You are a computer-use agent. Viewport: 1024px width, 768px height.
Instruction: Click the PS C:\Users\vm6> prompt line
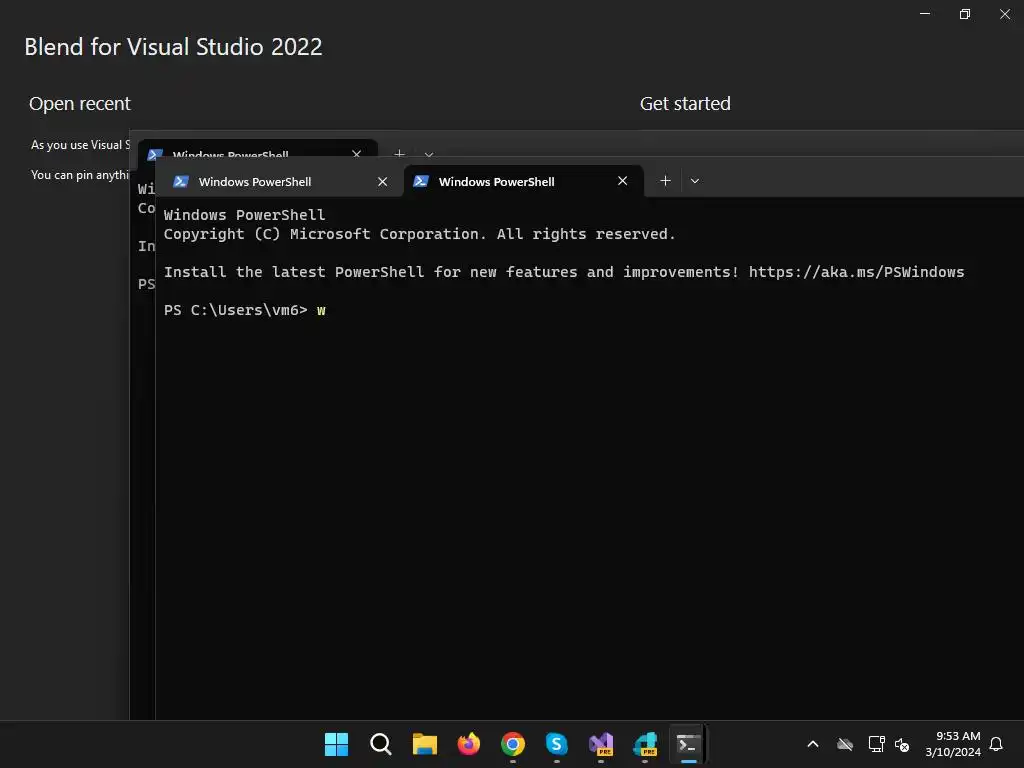[245, 310]
